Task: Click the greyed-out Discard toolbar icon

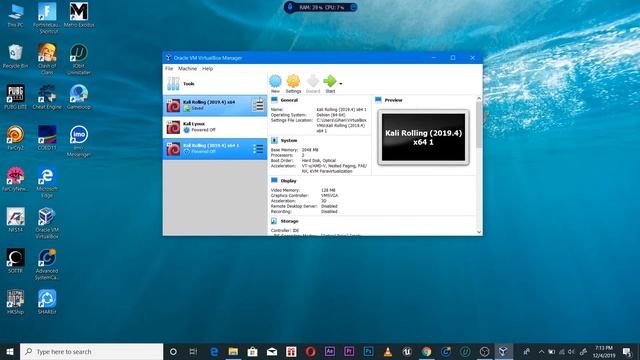Action: [313, 84]
